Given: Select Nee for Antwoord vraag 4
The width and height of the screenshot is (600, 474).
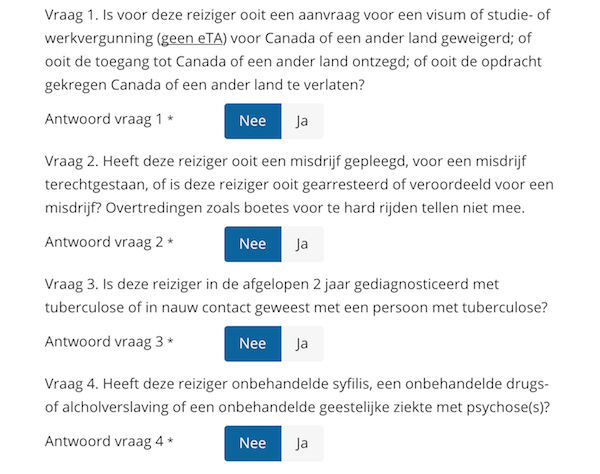Looking at the screenshot, I should coord(253,443).
